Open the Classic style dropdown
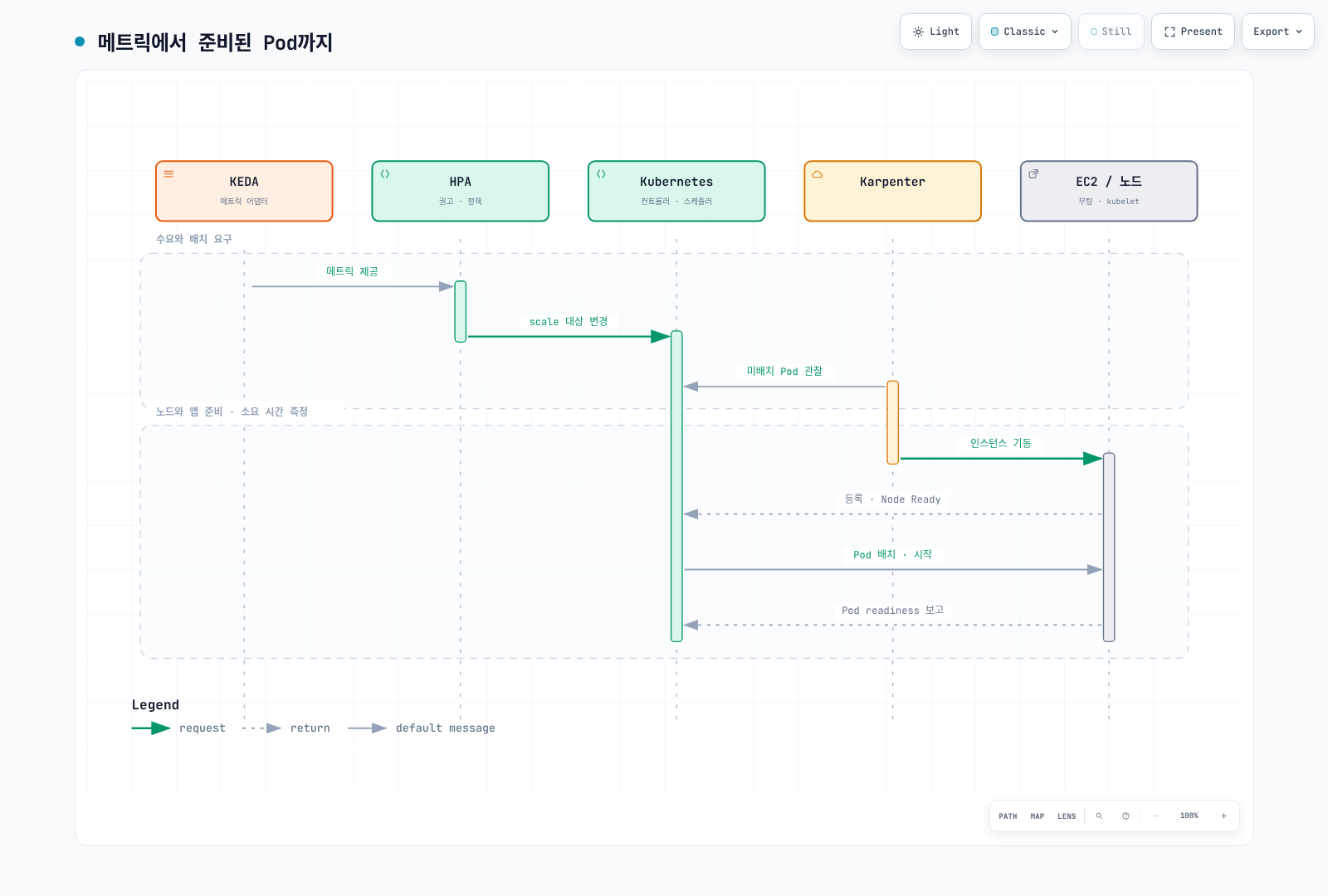1328x896 pixels. point(1025,32)
